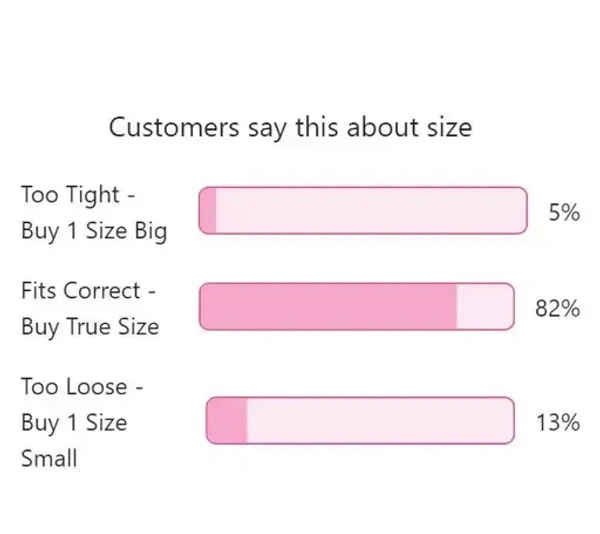Click the "Buy True Size" text

pyautogui.click(x=89, y=327)
